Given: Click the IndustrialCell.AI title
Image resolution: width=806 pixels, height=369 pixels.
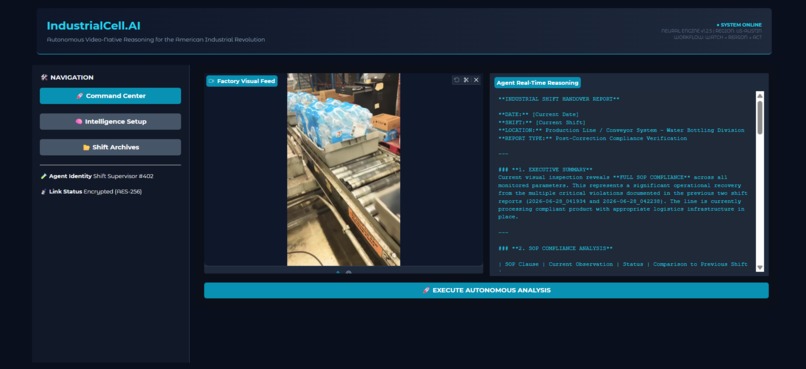Looking at the screenshot, I should [94, 26].
